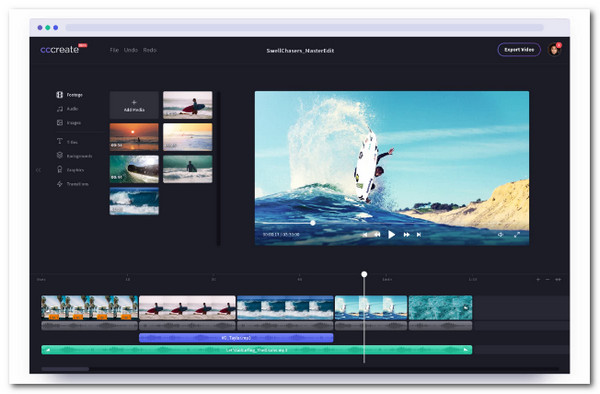Click the preview progress slider knob
The height and width of the screenshot is (394, 600).
[313, 223]
